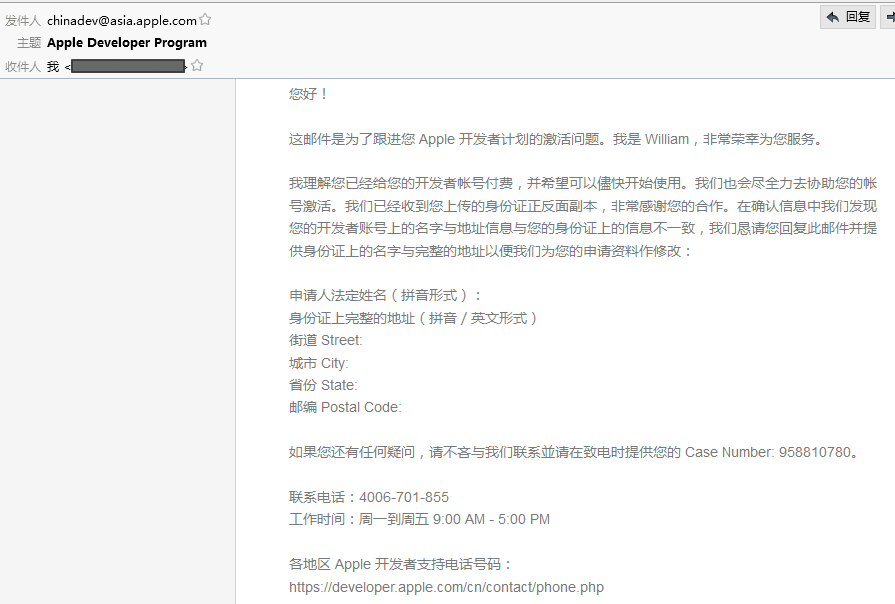
Task: Click the 收件人 recipient label
Action: (23, 67)
